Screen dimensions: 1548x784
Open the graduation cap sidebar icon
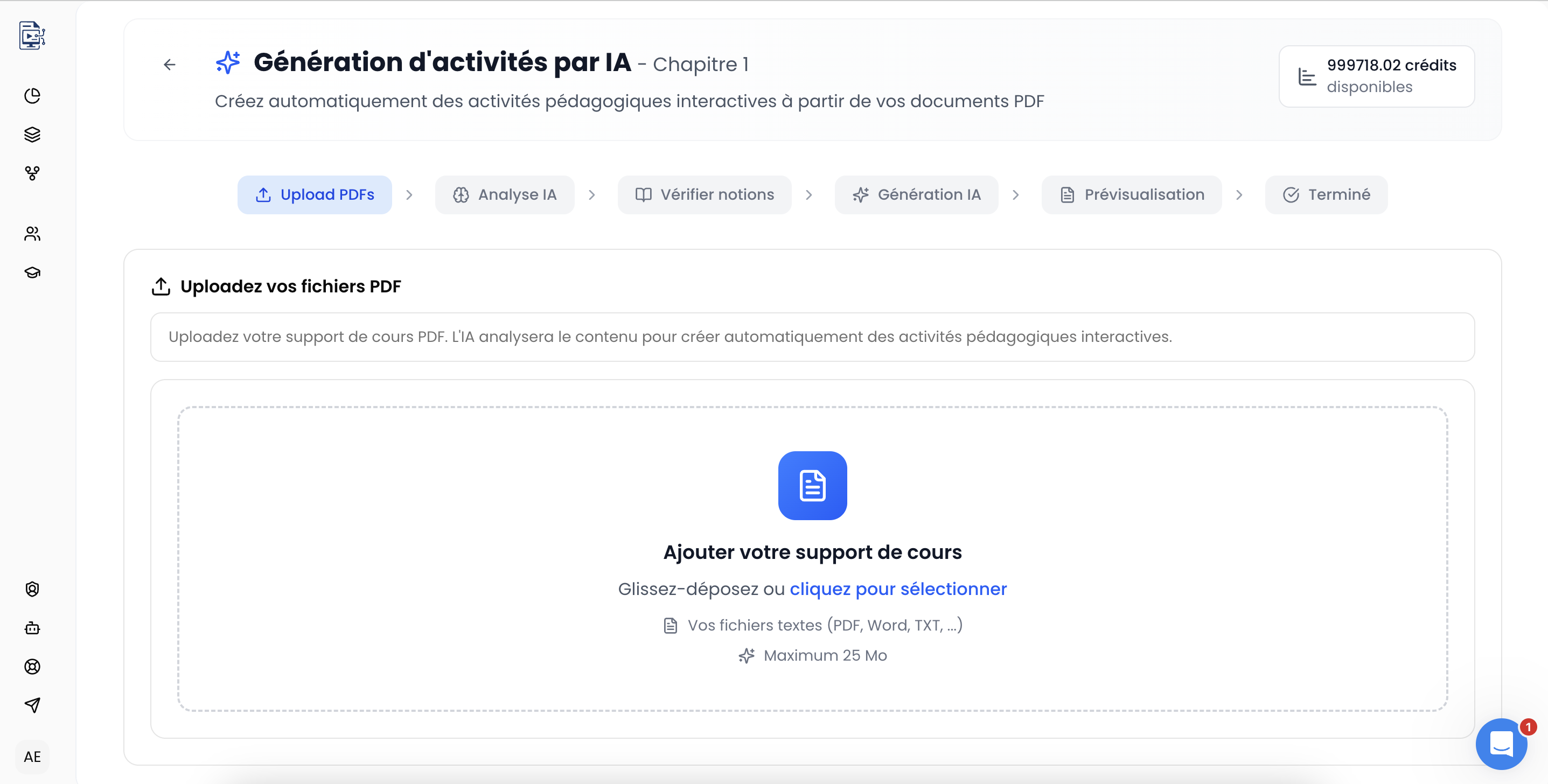point(32,272)
